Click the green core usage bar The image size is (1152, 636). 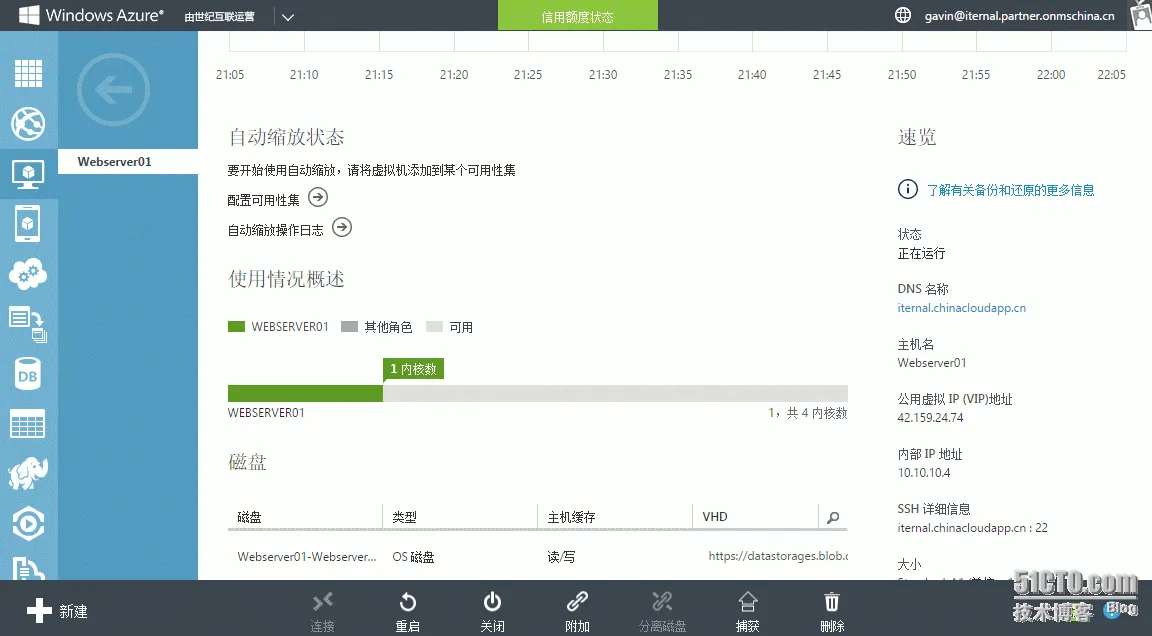pos(305,393)
